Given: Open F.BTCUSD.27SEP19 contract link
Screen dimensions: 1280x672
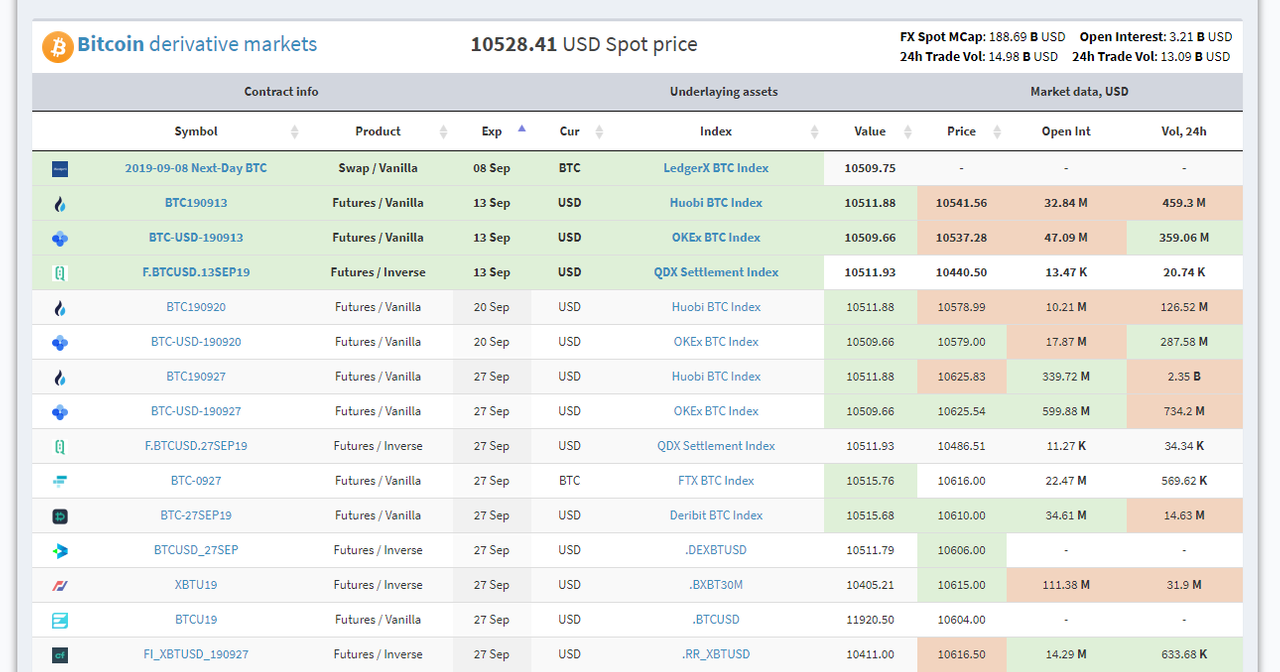Looking at the screenshot, I should [x=196, y=446].
